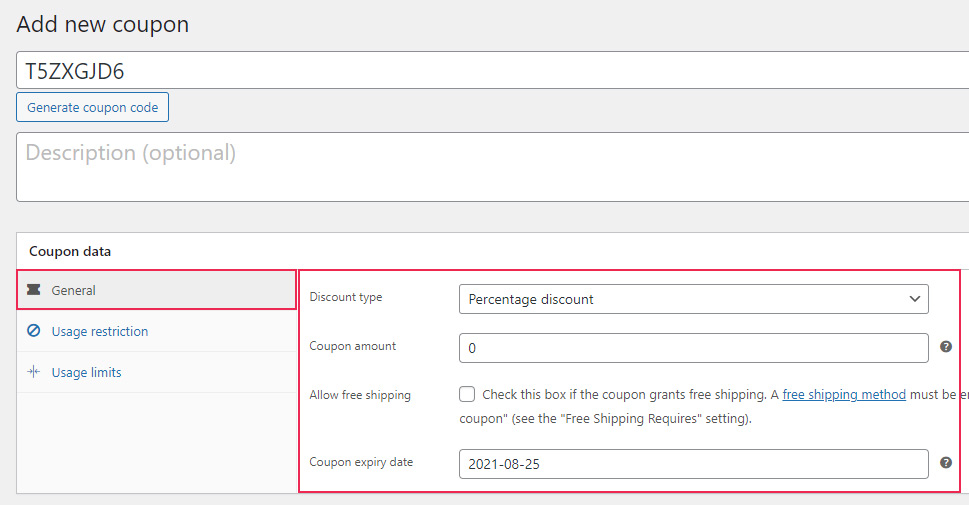Click the chevron arrow in Discount type select
This screenshot has height=505, width=969.
tap(914, 299)
